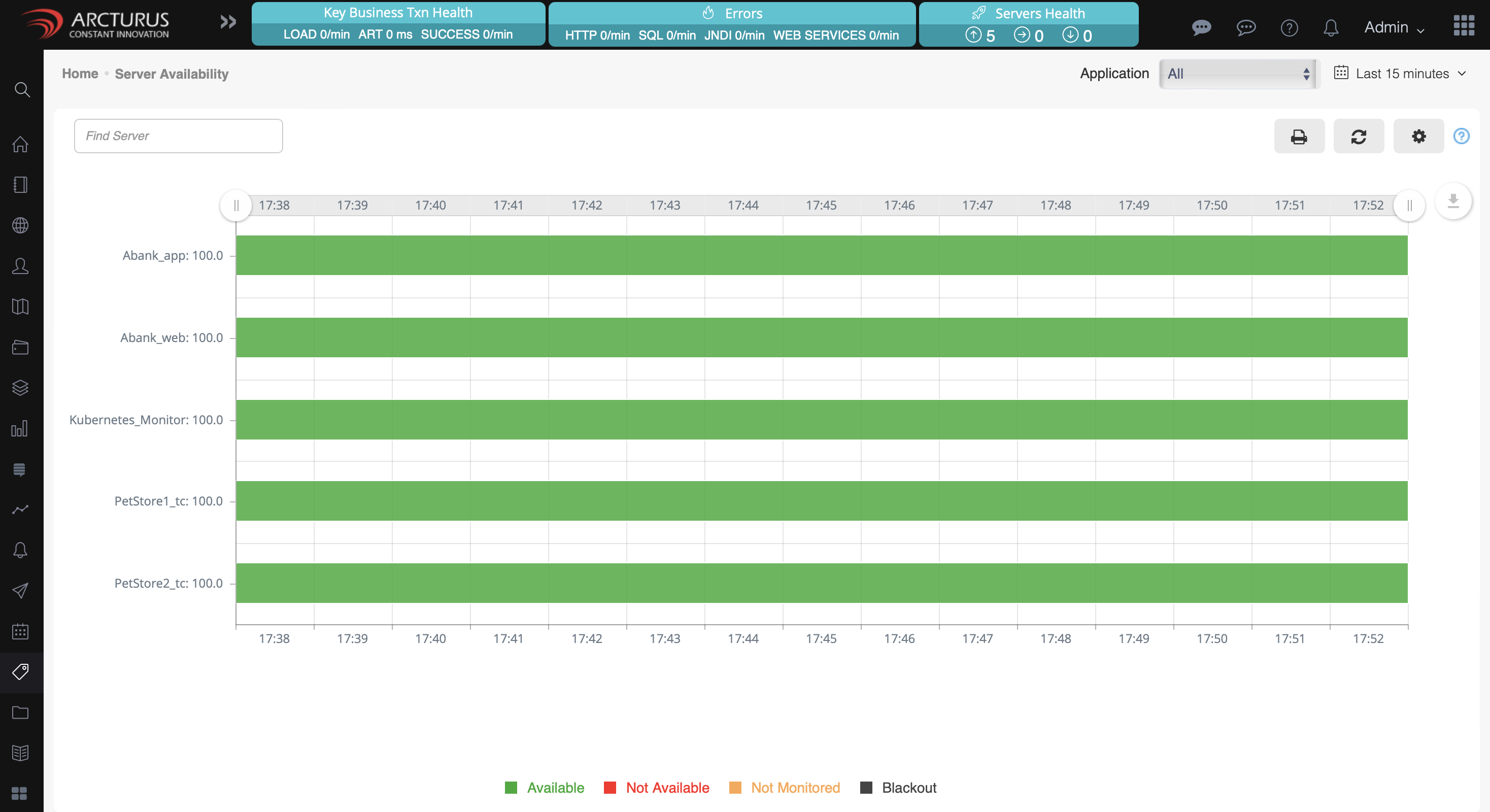The height and width of the screenshot is (812, 1490).
Task: Navigate to Home breadcrumb link
Action: 80,74
